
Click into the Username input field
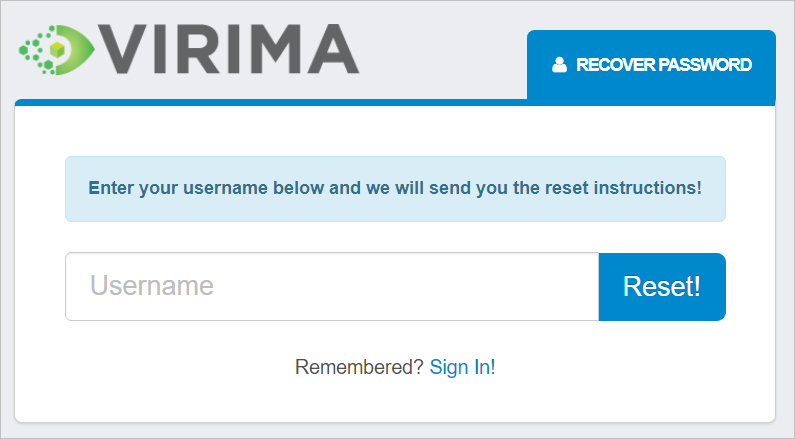click(332, 287)
